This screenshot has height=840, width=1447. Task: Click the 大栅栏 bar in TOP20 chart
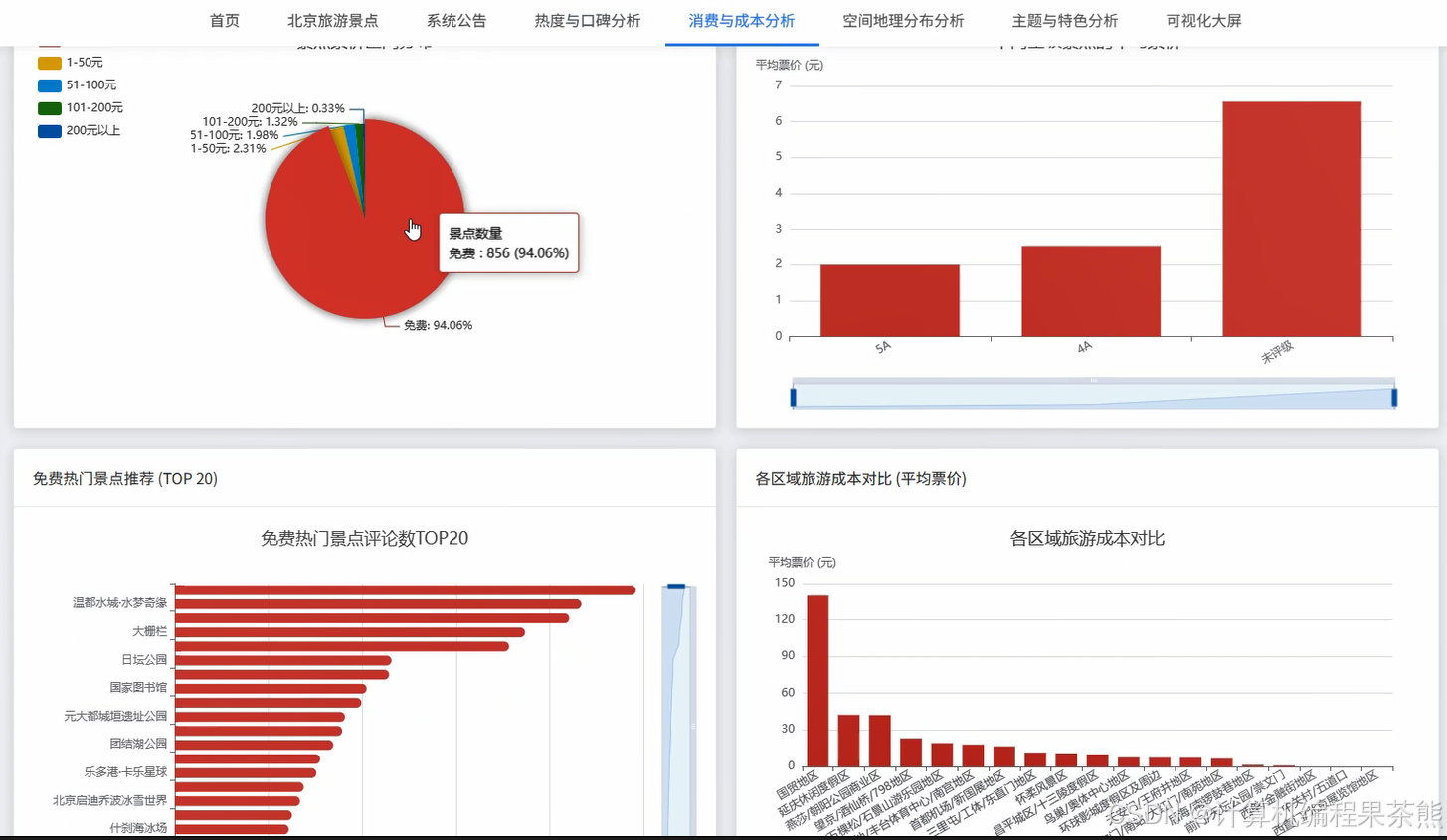[349, 632]
